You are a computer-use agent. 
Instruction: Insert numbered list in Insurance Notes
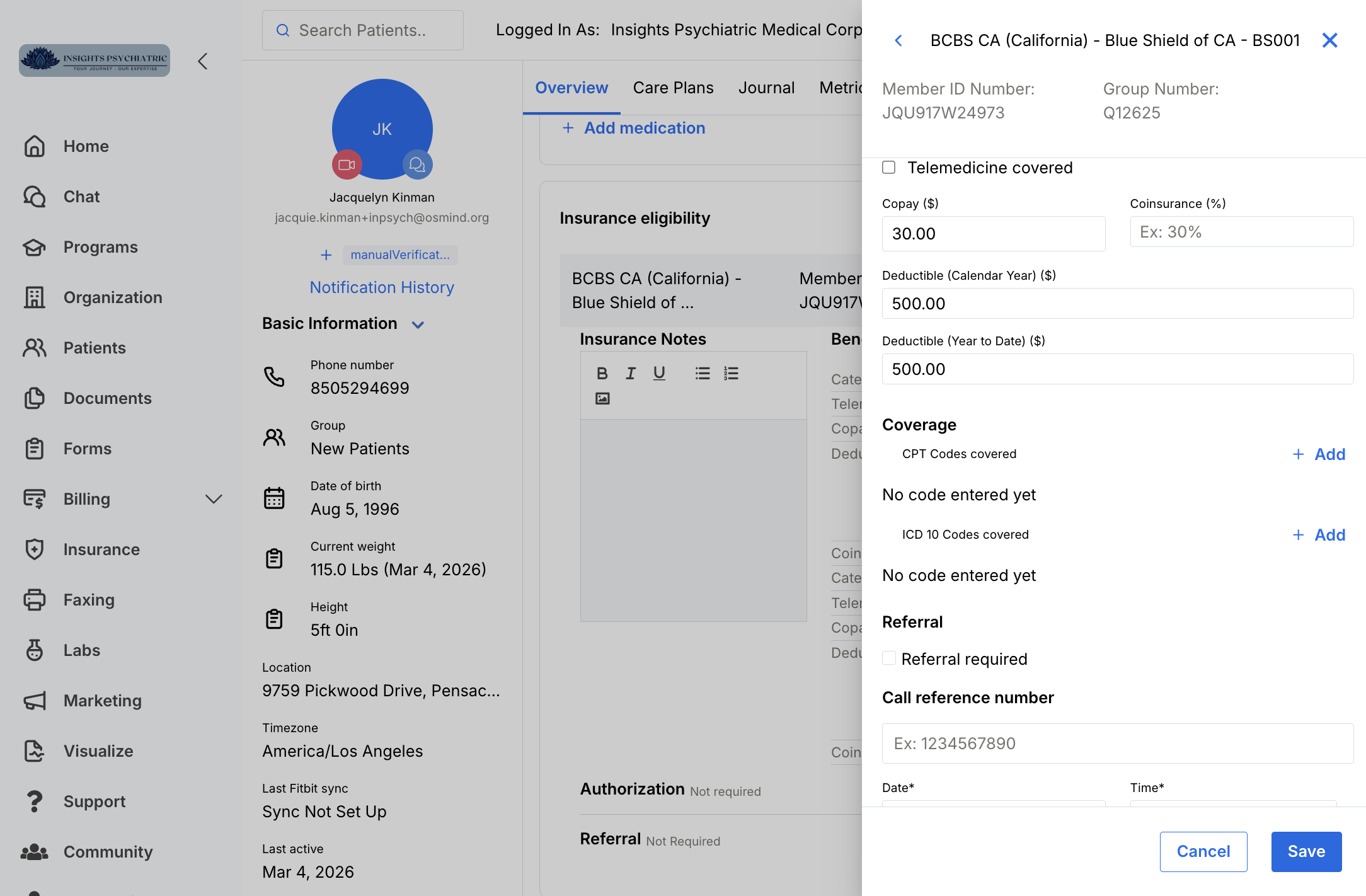click(x=731, y=374)
